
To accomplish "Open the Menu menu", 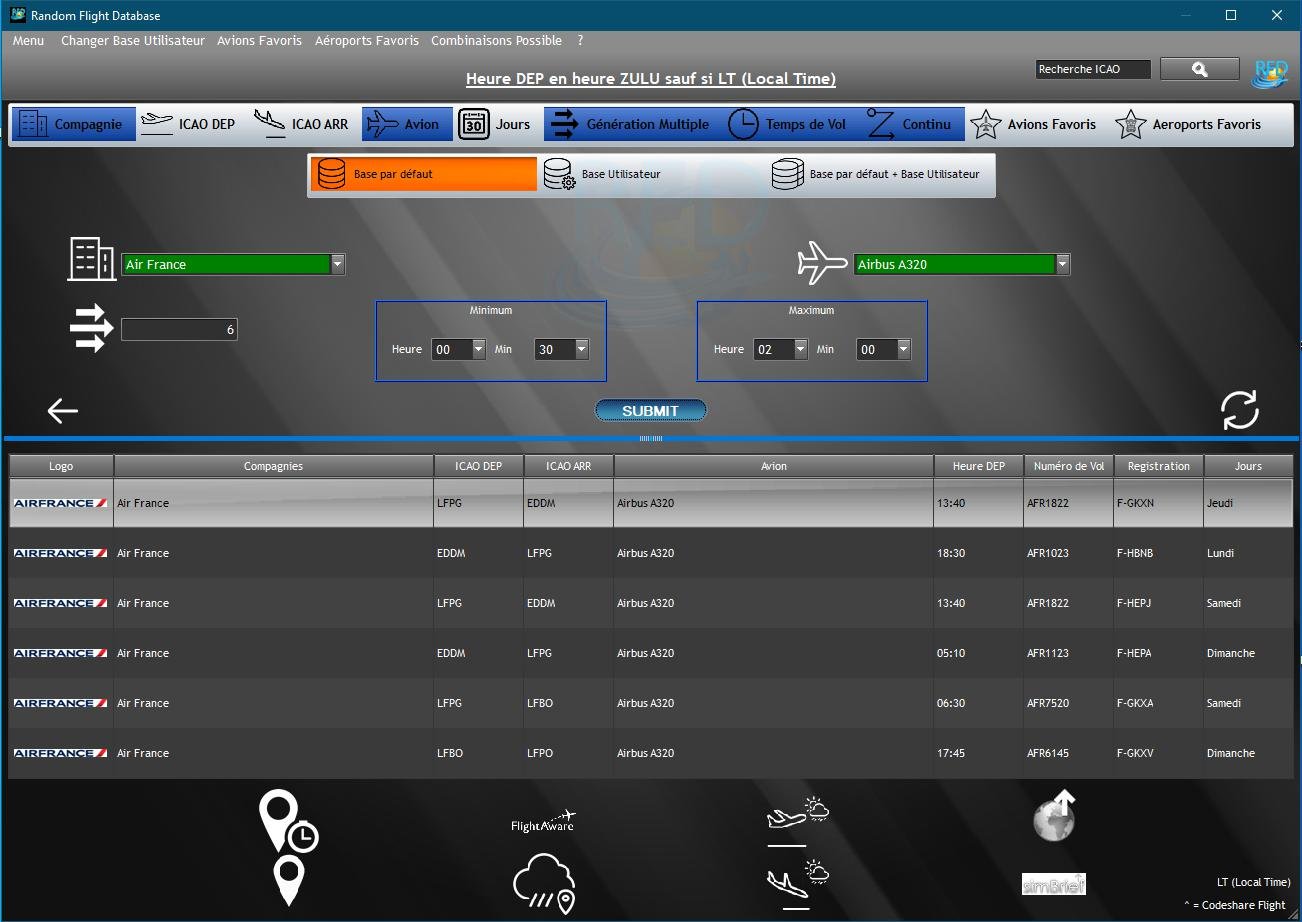I will click(28, 41).
